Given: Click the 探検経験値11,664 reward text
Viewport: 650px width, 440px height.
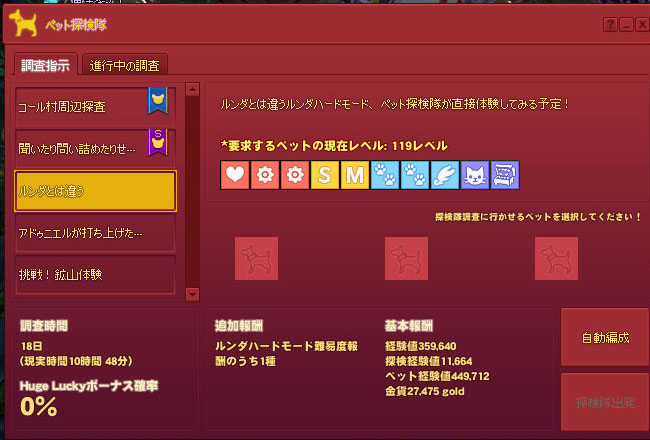Looking at the screenshot, I should (429, 361).
